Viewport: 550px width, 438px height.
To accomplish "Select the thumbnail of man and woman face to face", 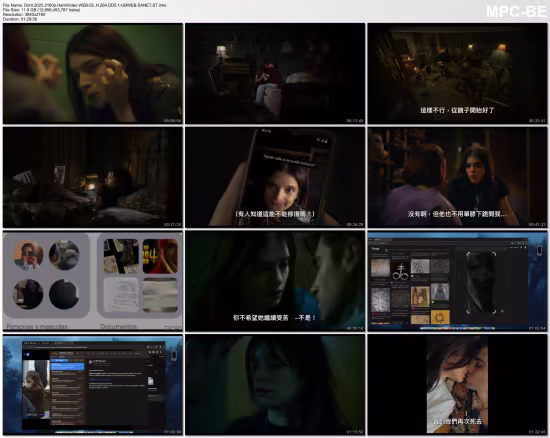I will [x=275, y=281].
